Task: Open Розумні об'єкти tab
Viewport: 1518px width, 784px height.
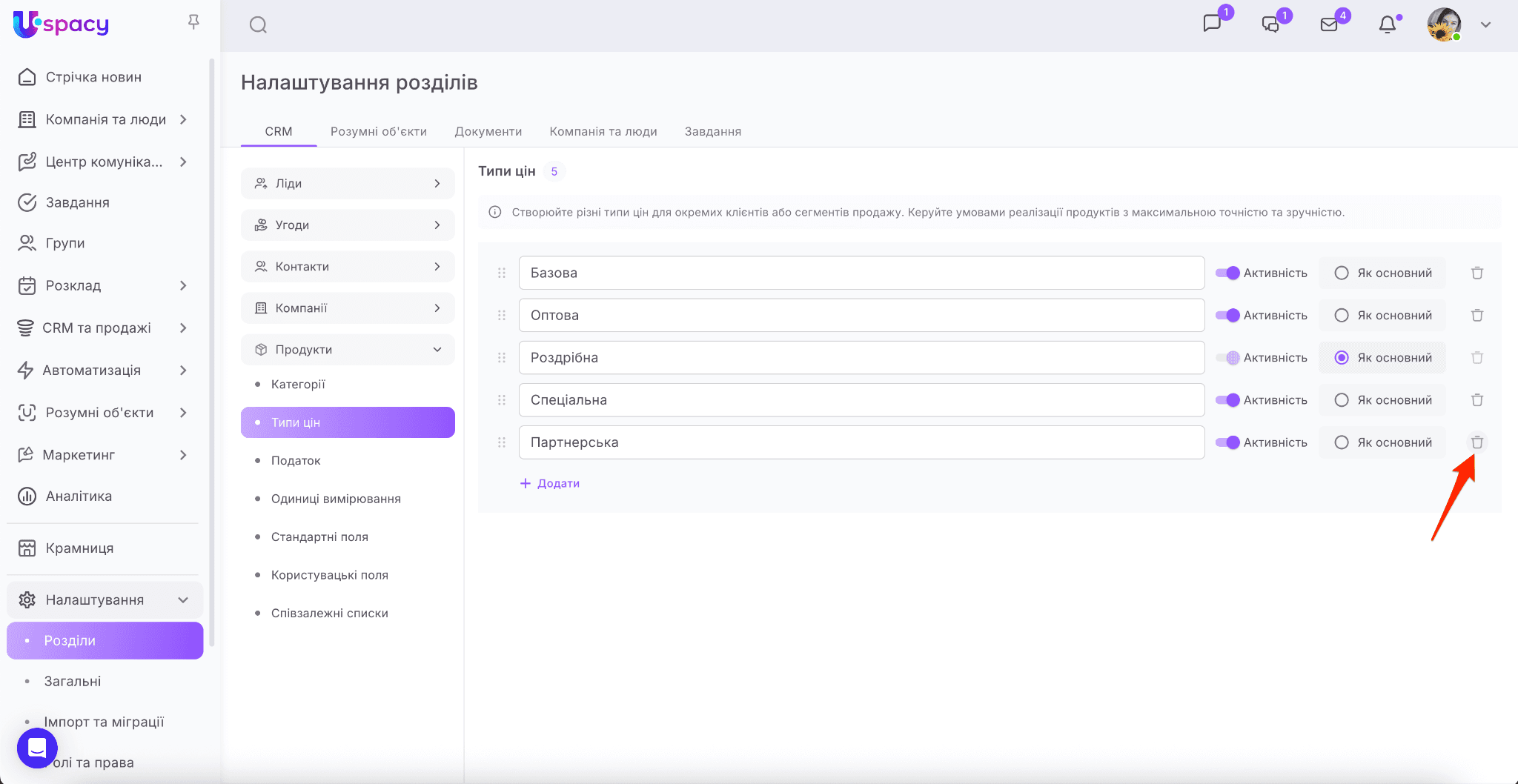Action: click(379, 132)
